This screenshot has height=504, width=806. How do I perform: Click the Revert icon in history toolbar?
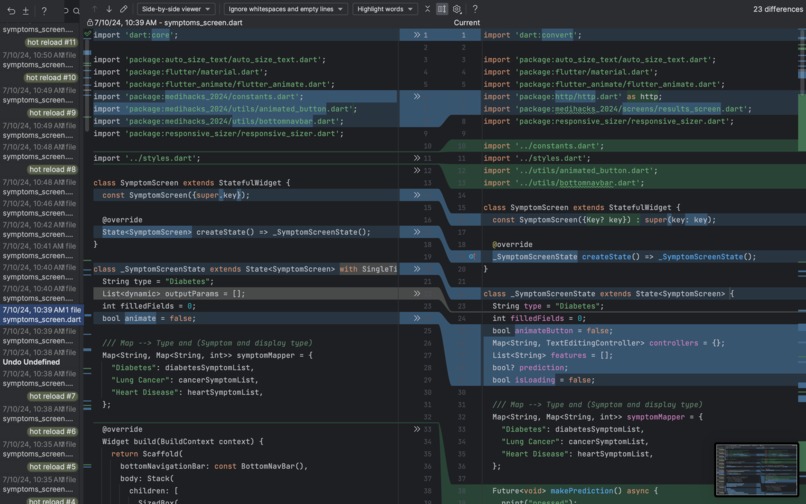coord(11,10)
